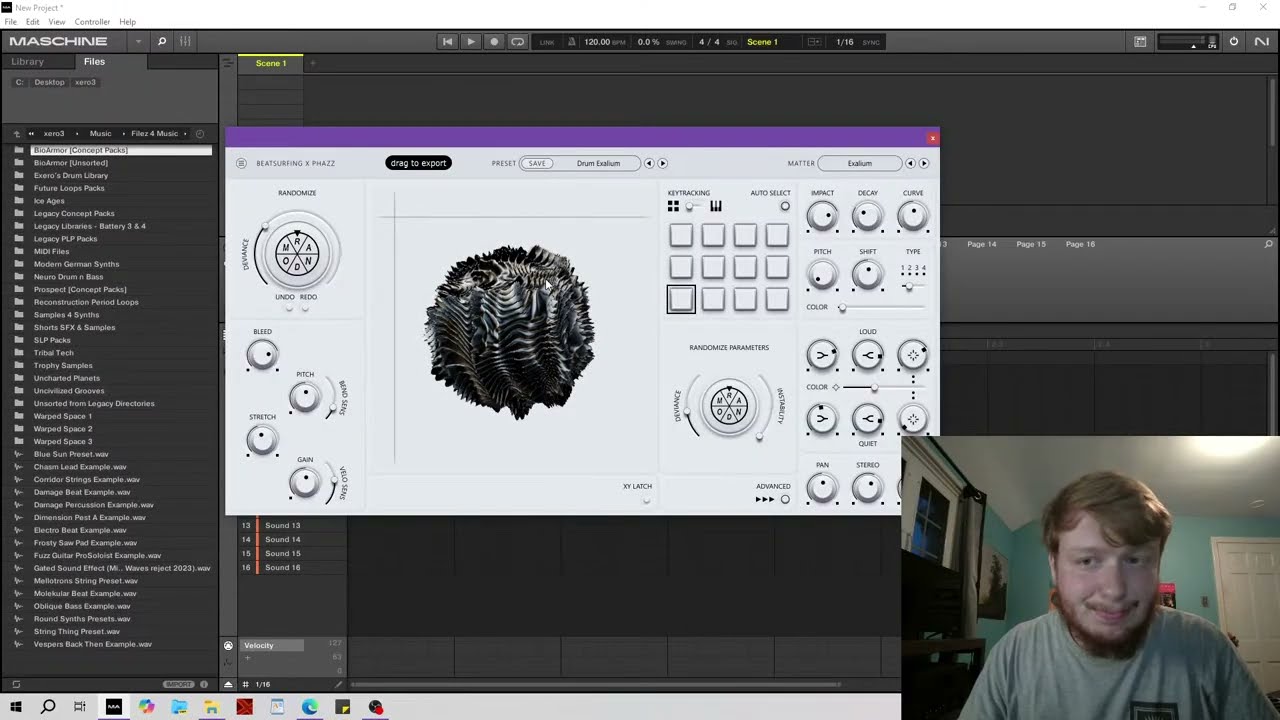Click the RANDOMIZE PARAMETERS wheel
Screen dimensions: 1280x720
(729, 406)
